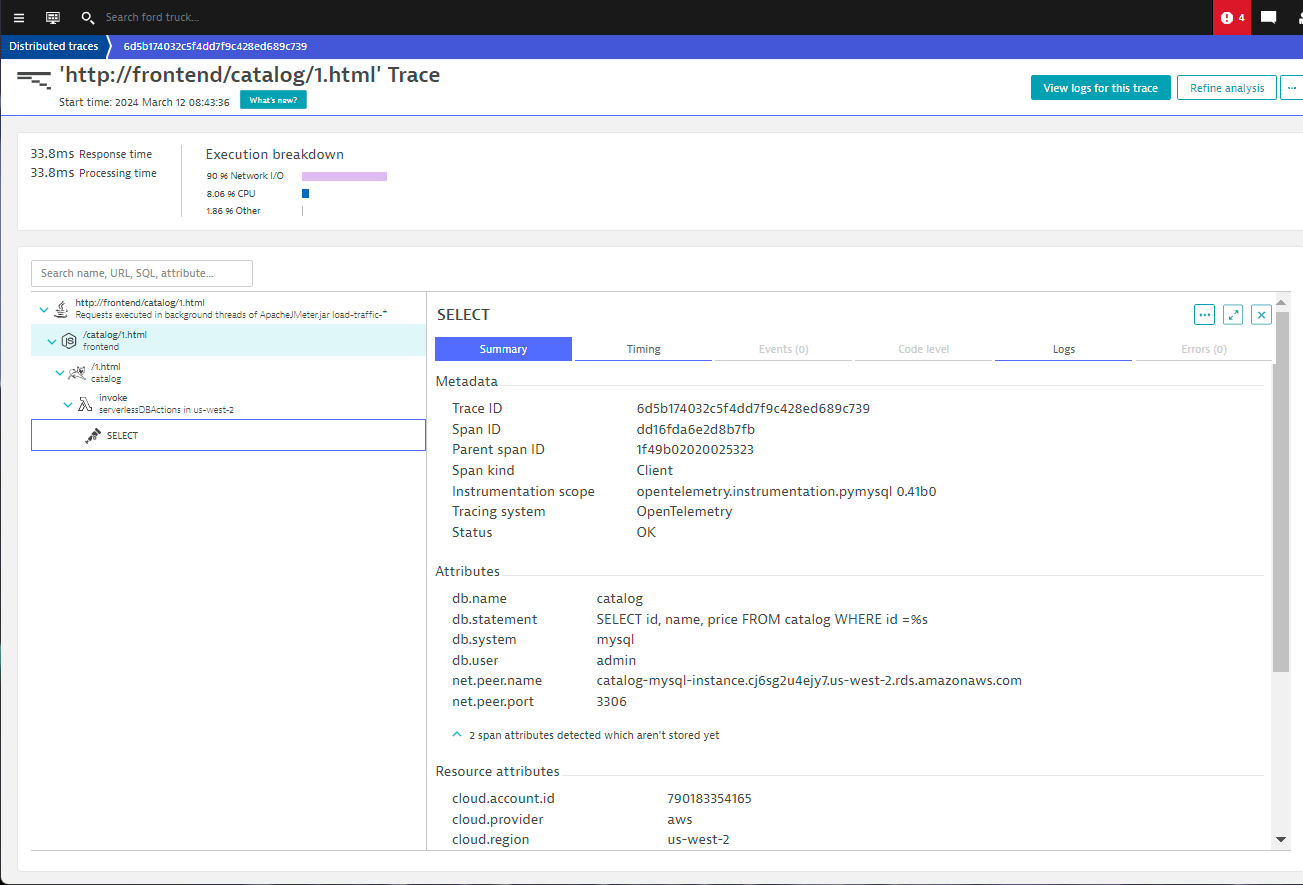
Task: Collapse the /1.html catalog tree node
Action: (59, 373)
